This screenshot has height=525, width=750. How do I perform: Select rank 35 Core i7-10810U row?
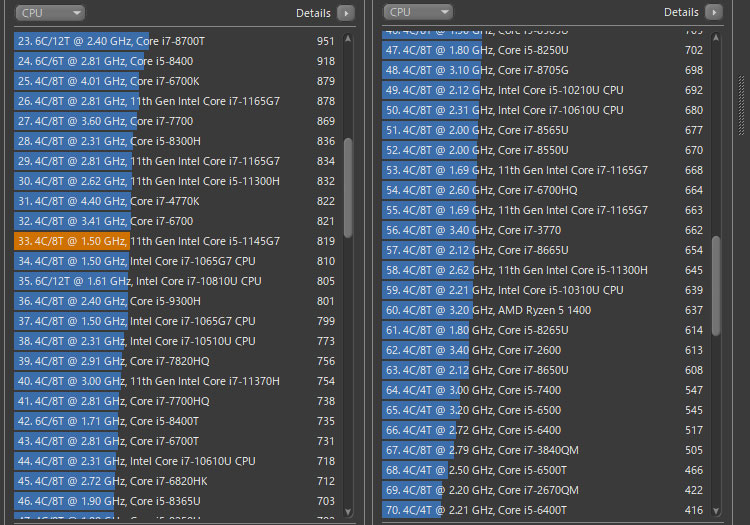[x=175, y=281]
